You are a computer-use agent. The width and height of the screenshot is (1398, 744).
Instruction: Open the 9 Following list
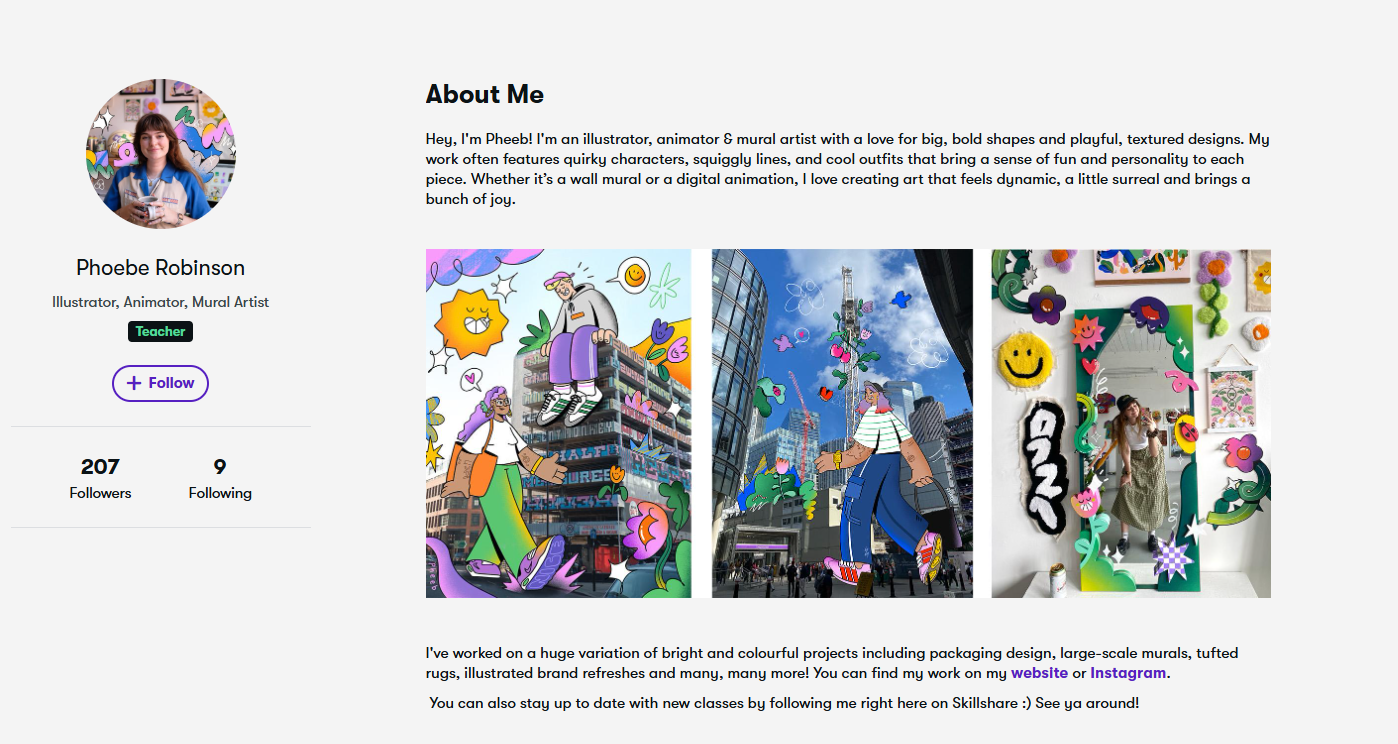click(220, 477)
